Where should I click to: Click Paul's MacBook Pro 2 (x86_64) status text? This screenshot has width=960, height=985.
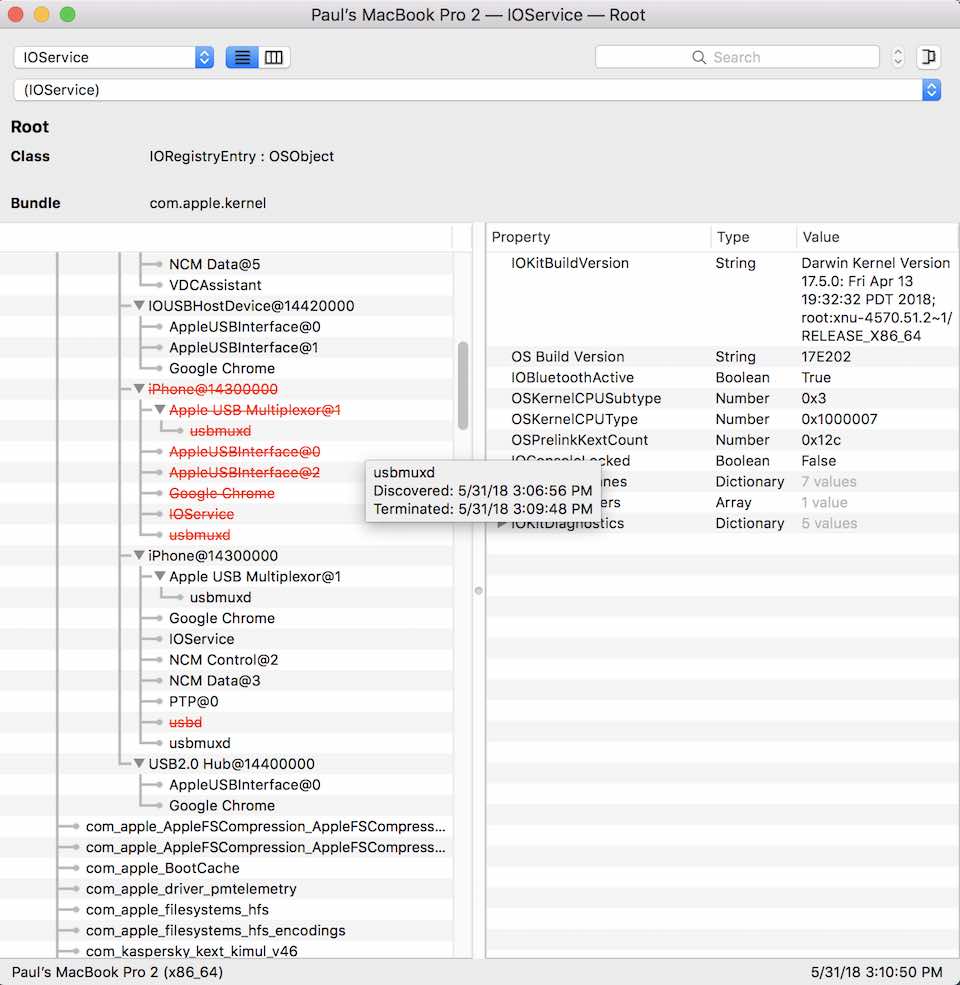pos(117,972)
